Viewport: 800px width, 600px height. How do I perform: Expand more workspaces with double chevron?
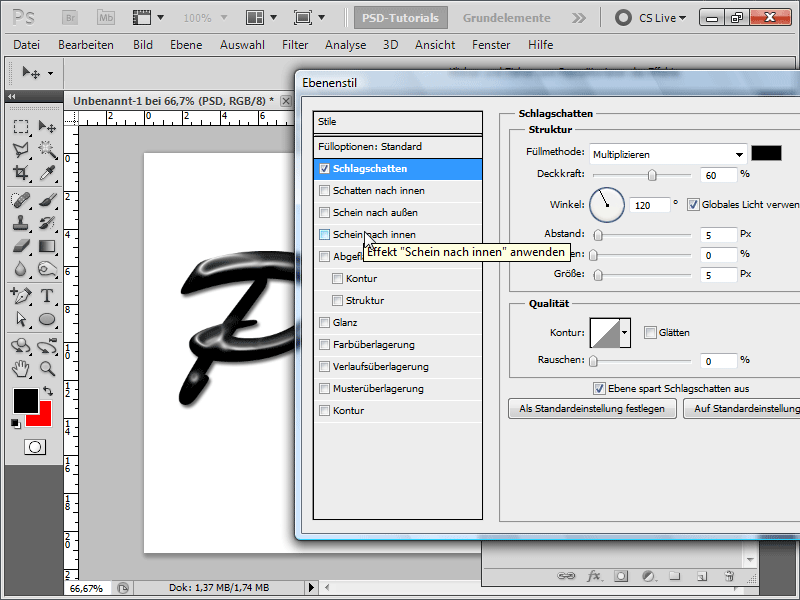(579, 18)
